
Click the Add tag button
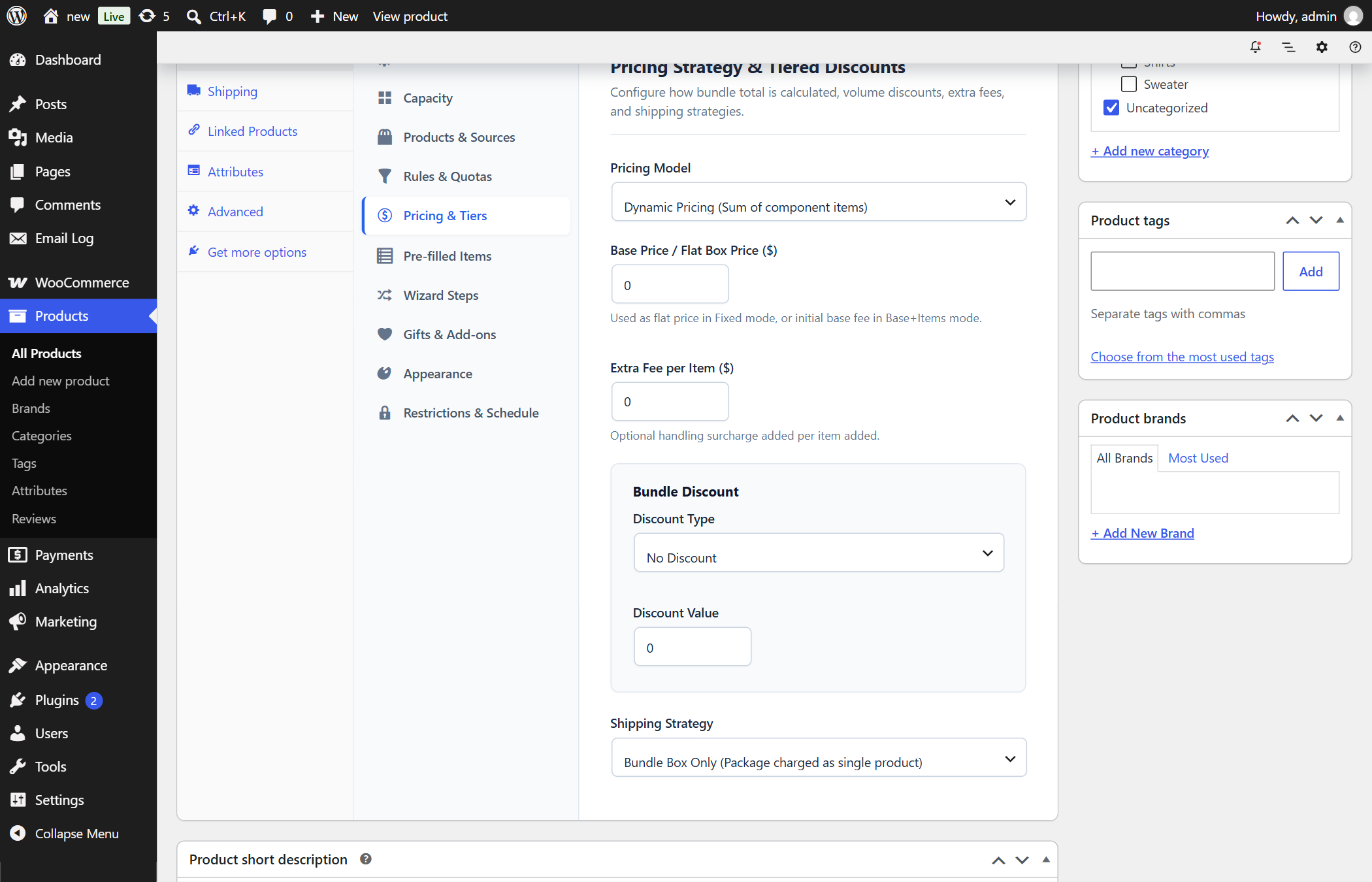click(x=1311, y=271)
